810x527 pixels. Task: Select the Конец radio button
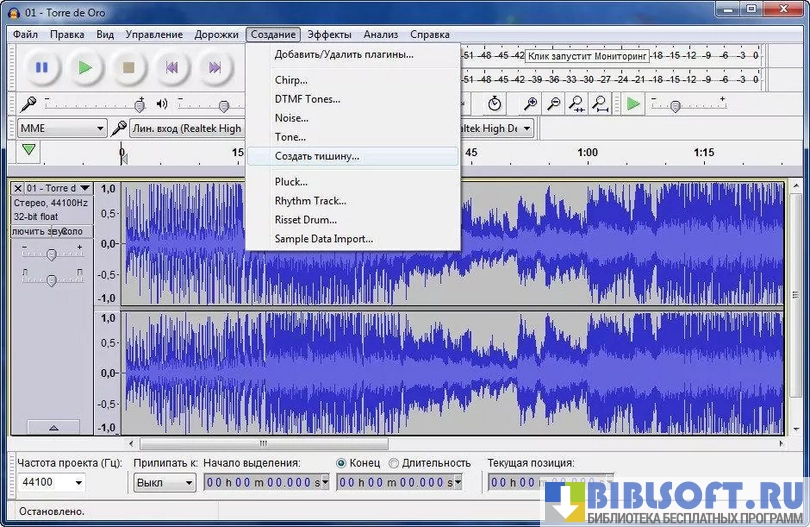click(342, 463)
